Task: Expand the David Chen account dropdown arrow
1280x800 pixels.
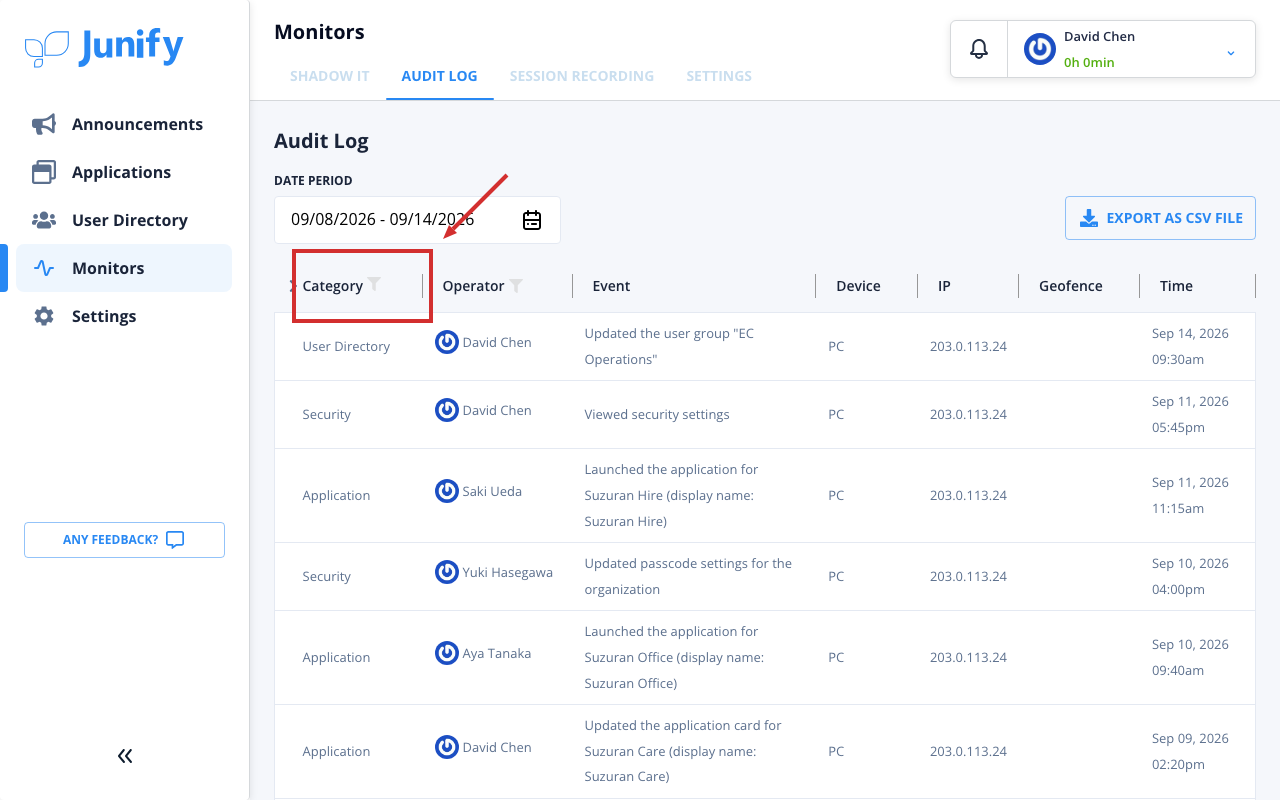Action: click(1231, 52)
